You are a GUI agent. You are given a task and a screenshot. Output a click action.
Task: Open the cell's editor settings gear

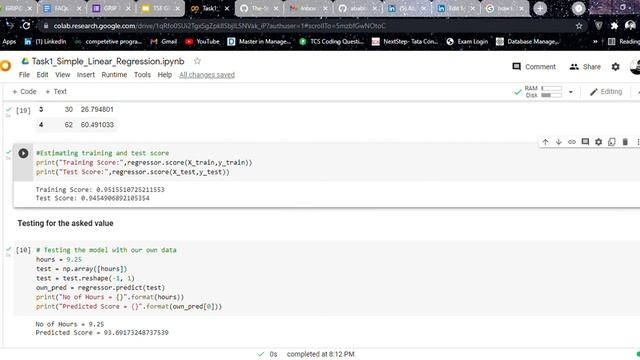tap(598, 142)
